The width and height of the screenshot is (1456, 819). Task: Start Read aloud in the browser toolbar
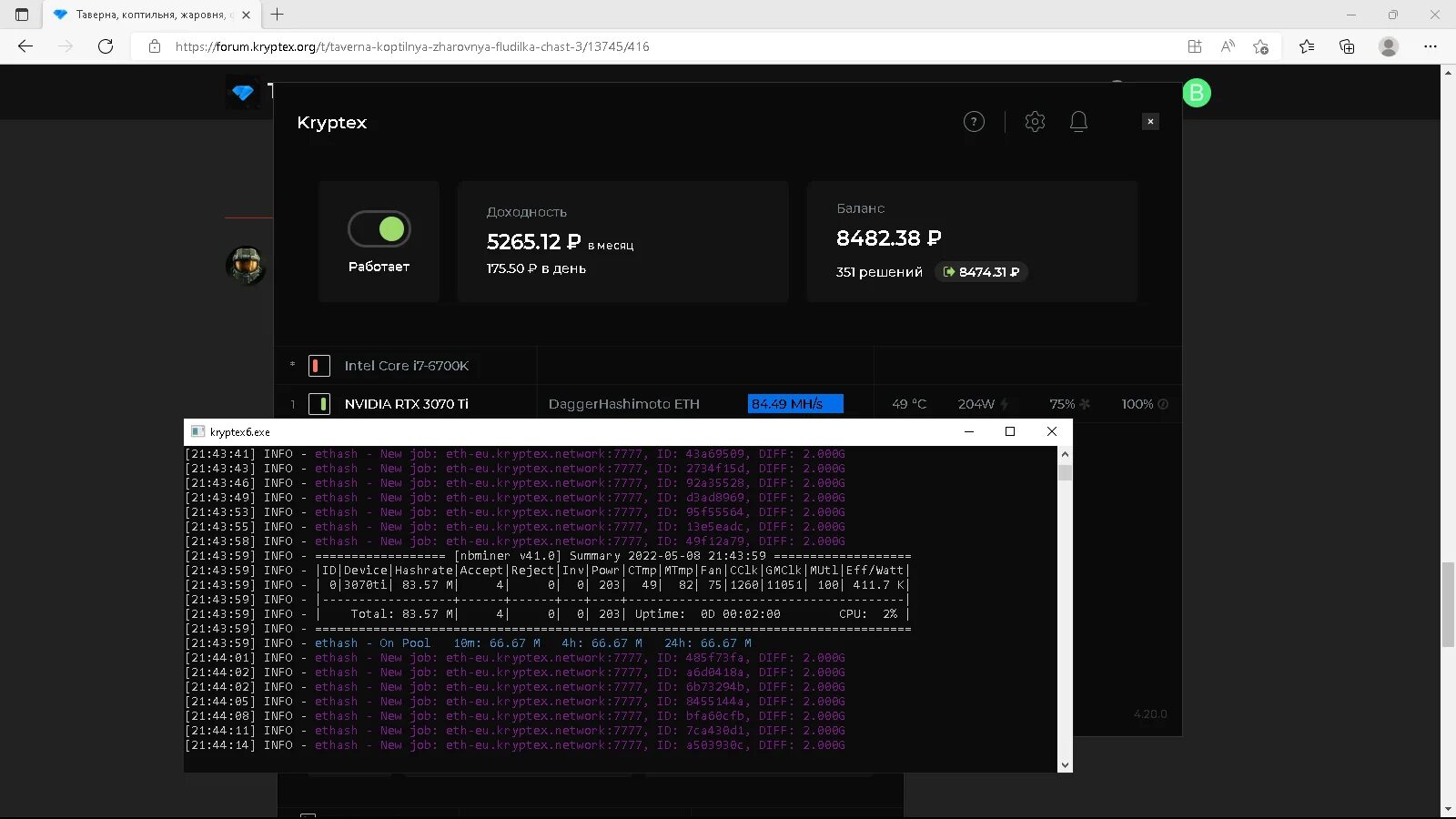pyautogui.click(x=1228, y=46)
